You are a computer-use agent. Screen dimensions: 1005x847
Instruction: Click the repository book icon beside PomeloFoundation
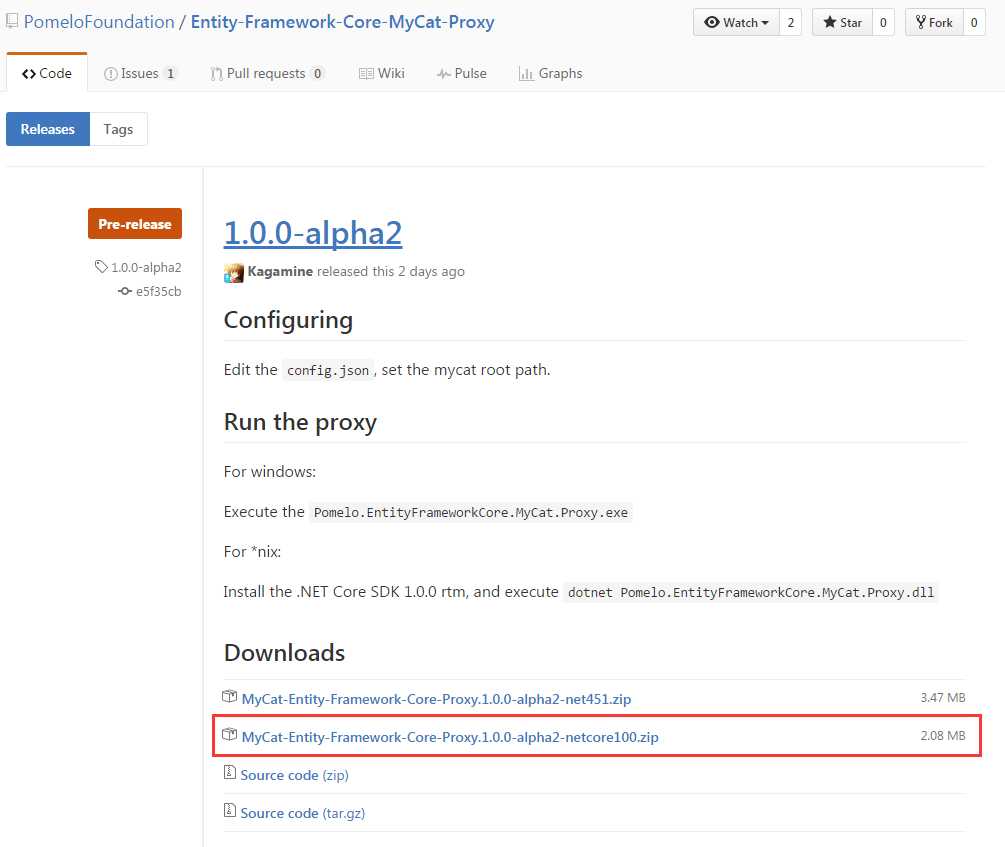12,22
